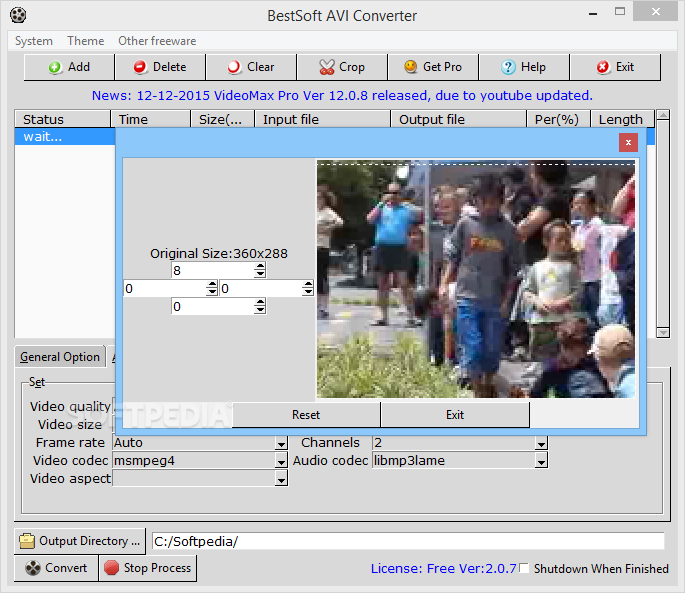The height and width of the screenshot is (593, 685).
Task: Maximize the BestSoft AVI Converter window
Action: click(x=619, y=12)
